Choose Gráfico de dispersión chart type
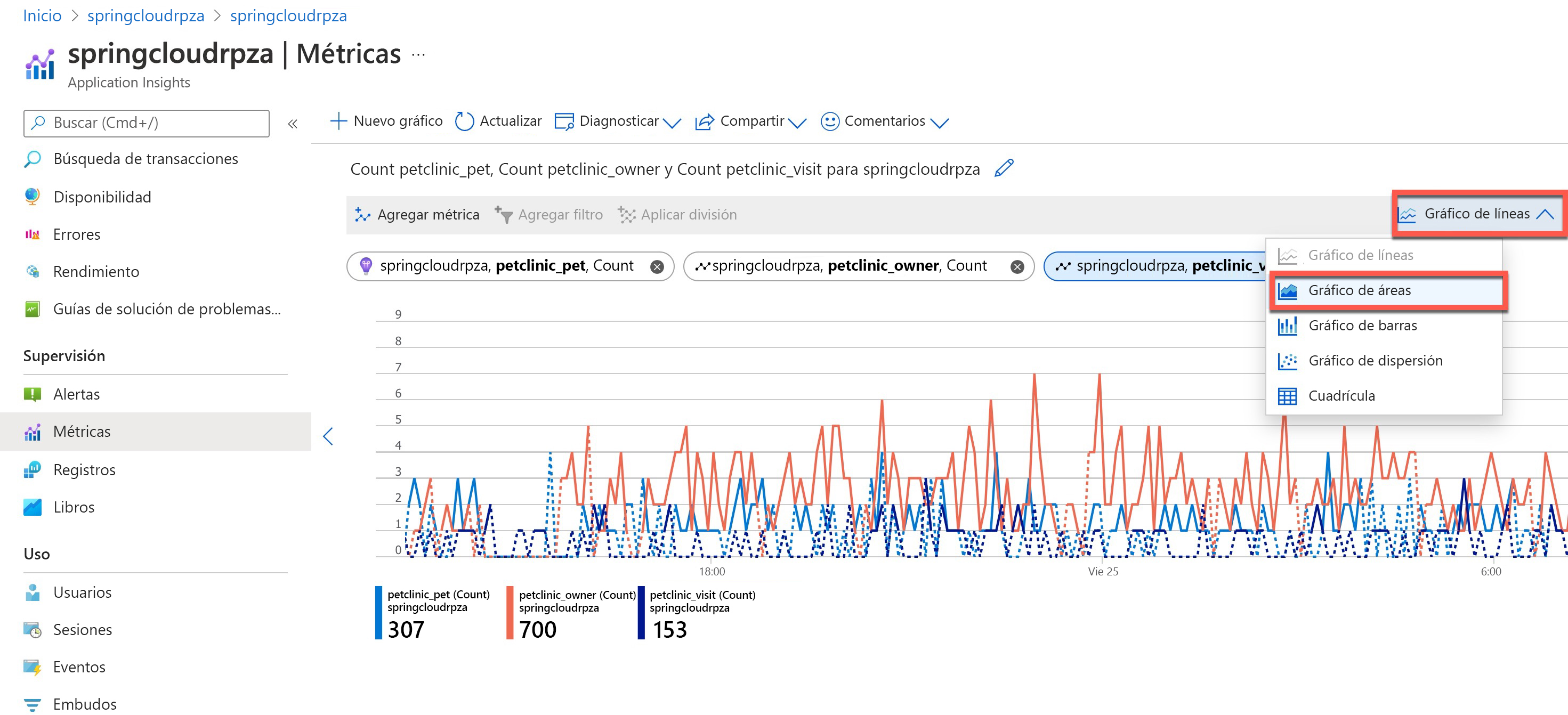 pyautogui.click(x=1375, y=360)
